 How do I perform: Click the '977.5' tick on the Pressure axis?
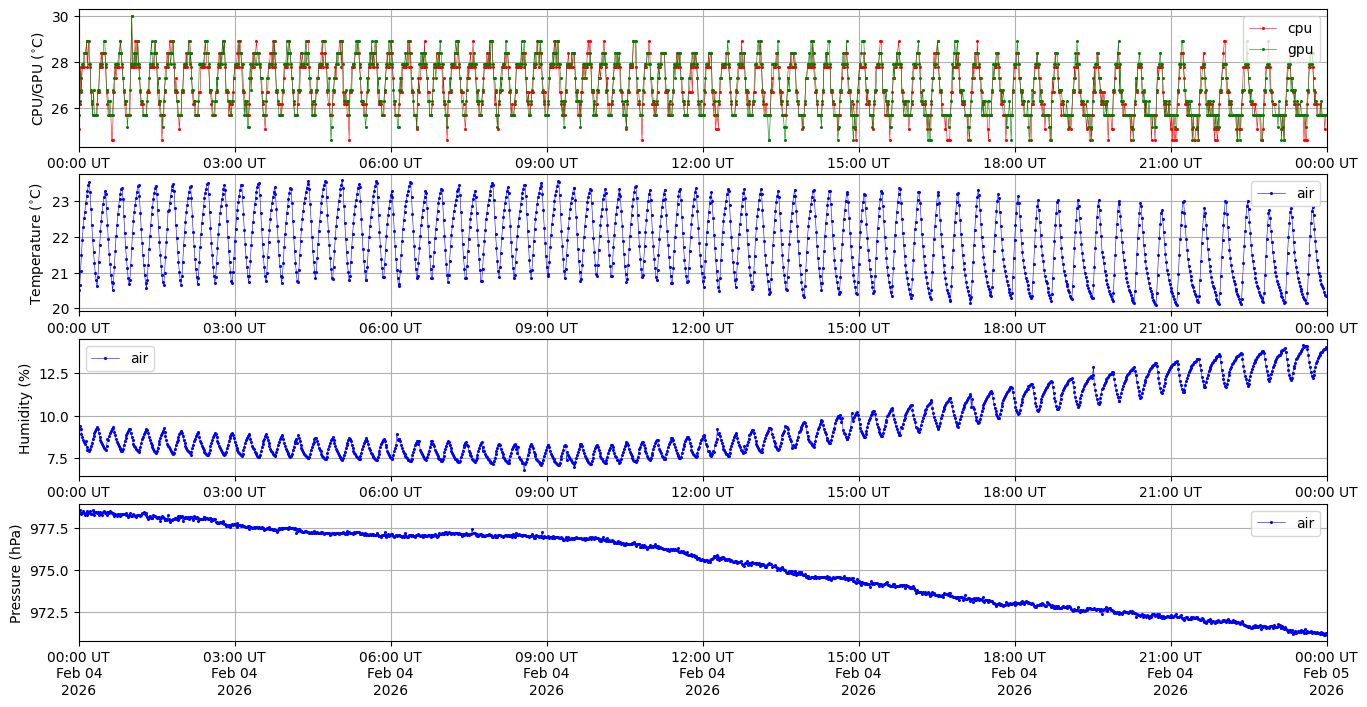point(50,528)
